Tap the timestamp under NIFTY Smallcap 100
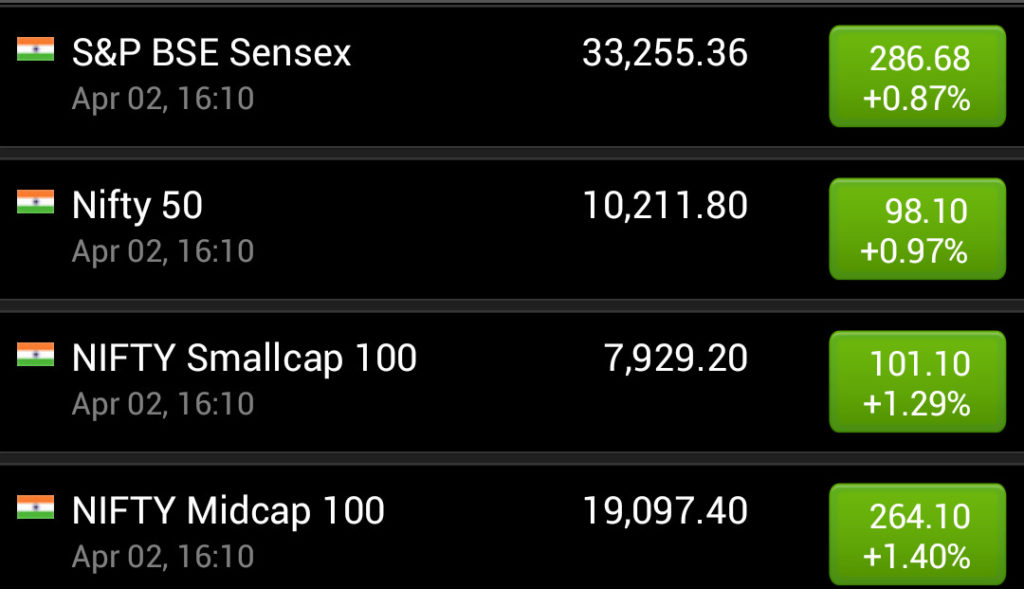The width and height of the screenshot is (1024, 589). pyautogui.click(x=163, y=403)
